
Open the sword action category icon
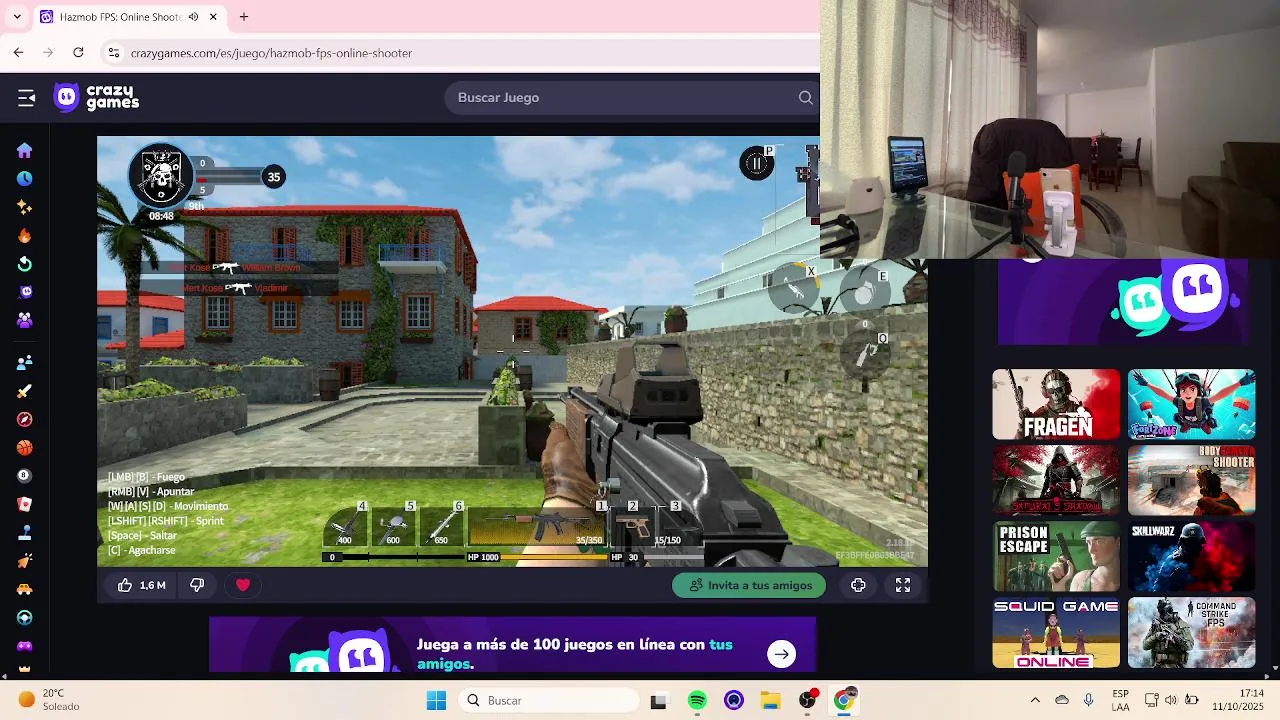pos(25,391)
